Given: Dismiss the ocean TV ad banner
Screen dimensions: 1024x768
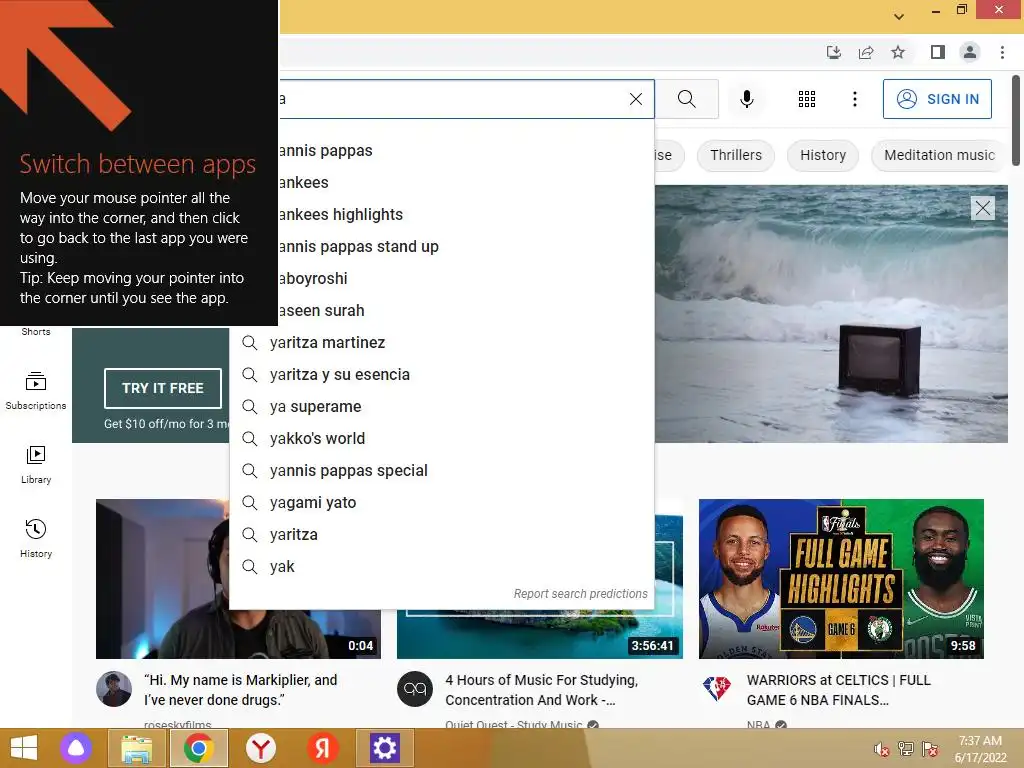Looking at the screenshot, I should click(x=982, y=208).
